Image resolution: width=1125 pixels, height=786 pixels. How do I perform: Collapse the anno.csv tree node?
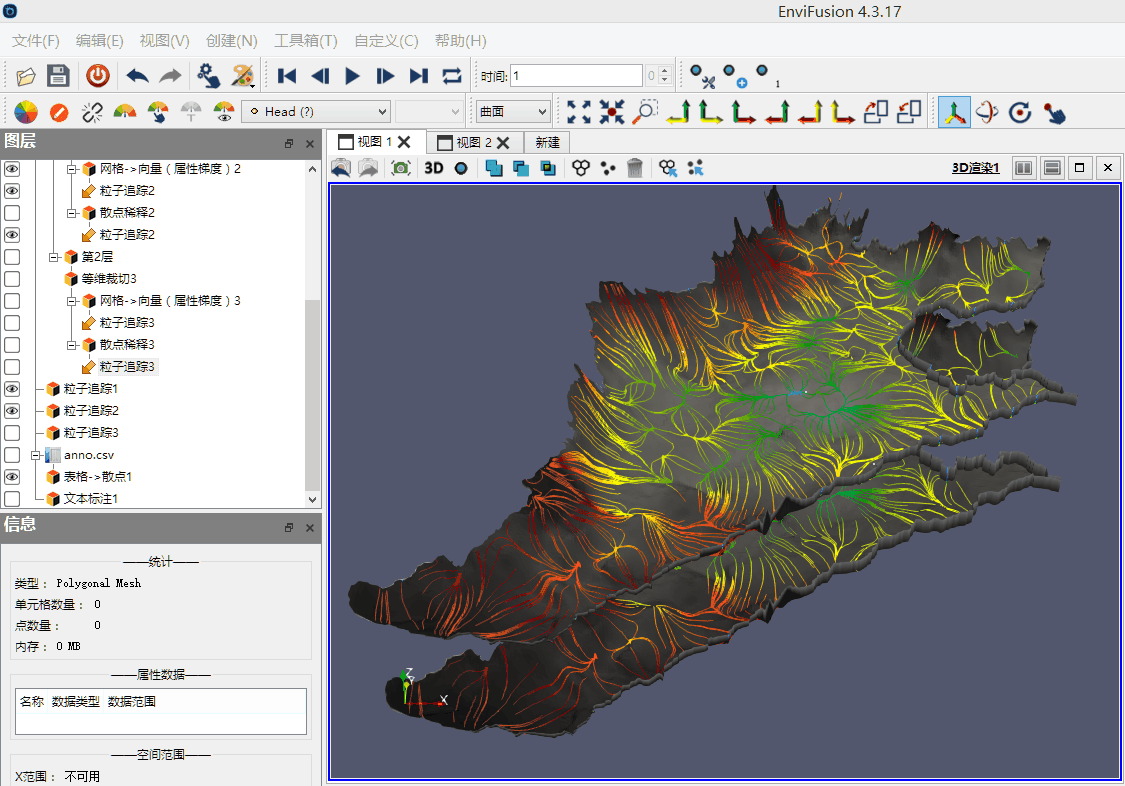tap(36, 455)
